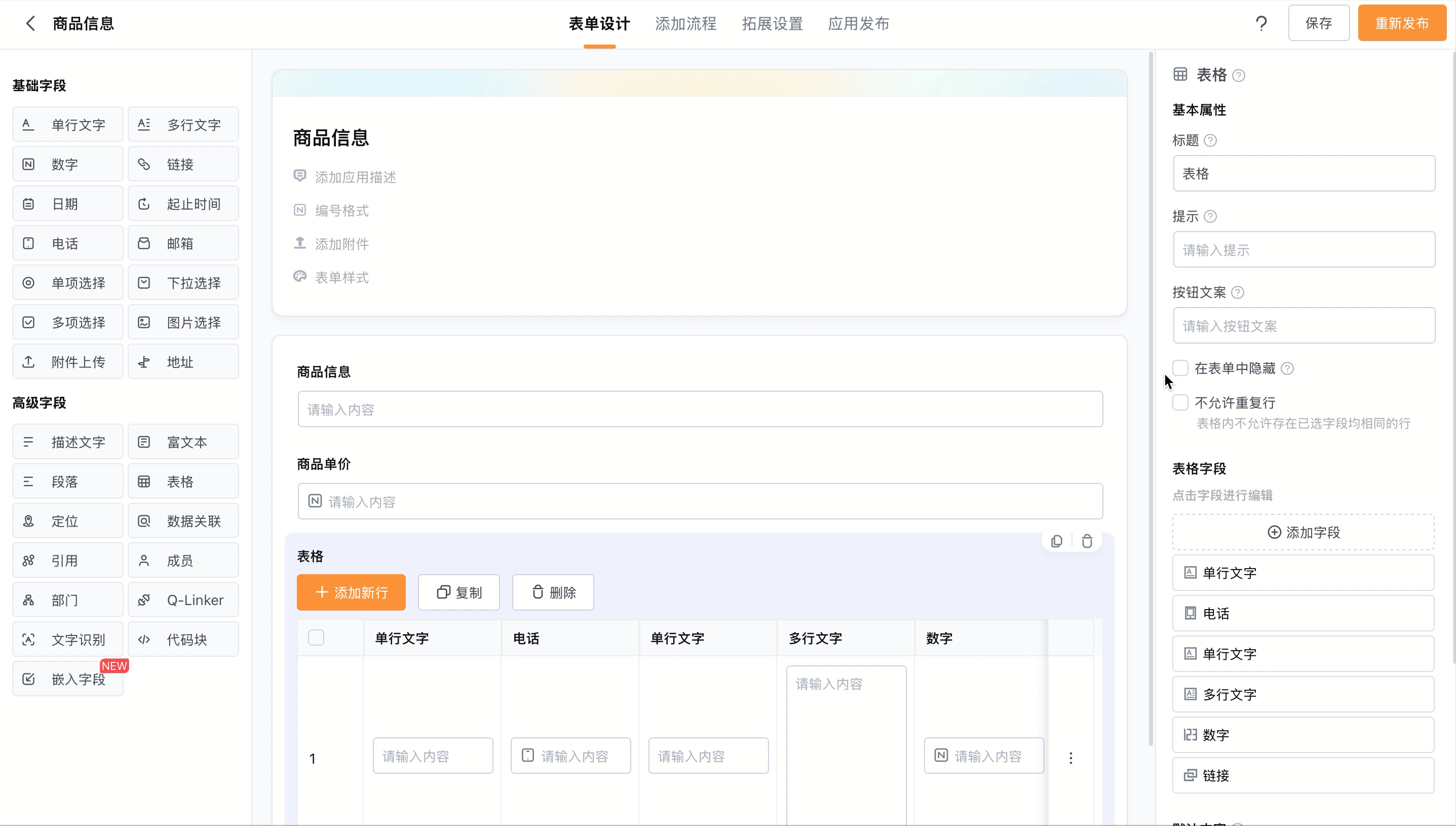Delete the 表格 component with the trash icon
Screen dimensions: 1456x826
point(1087,541)
